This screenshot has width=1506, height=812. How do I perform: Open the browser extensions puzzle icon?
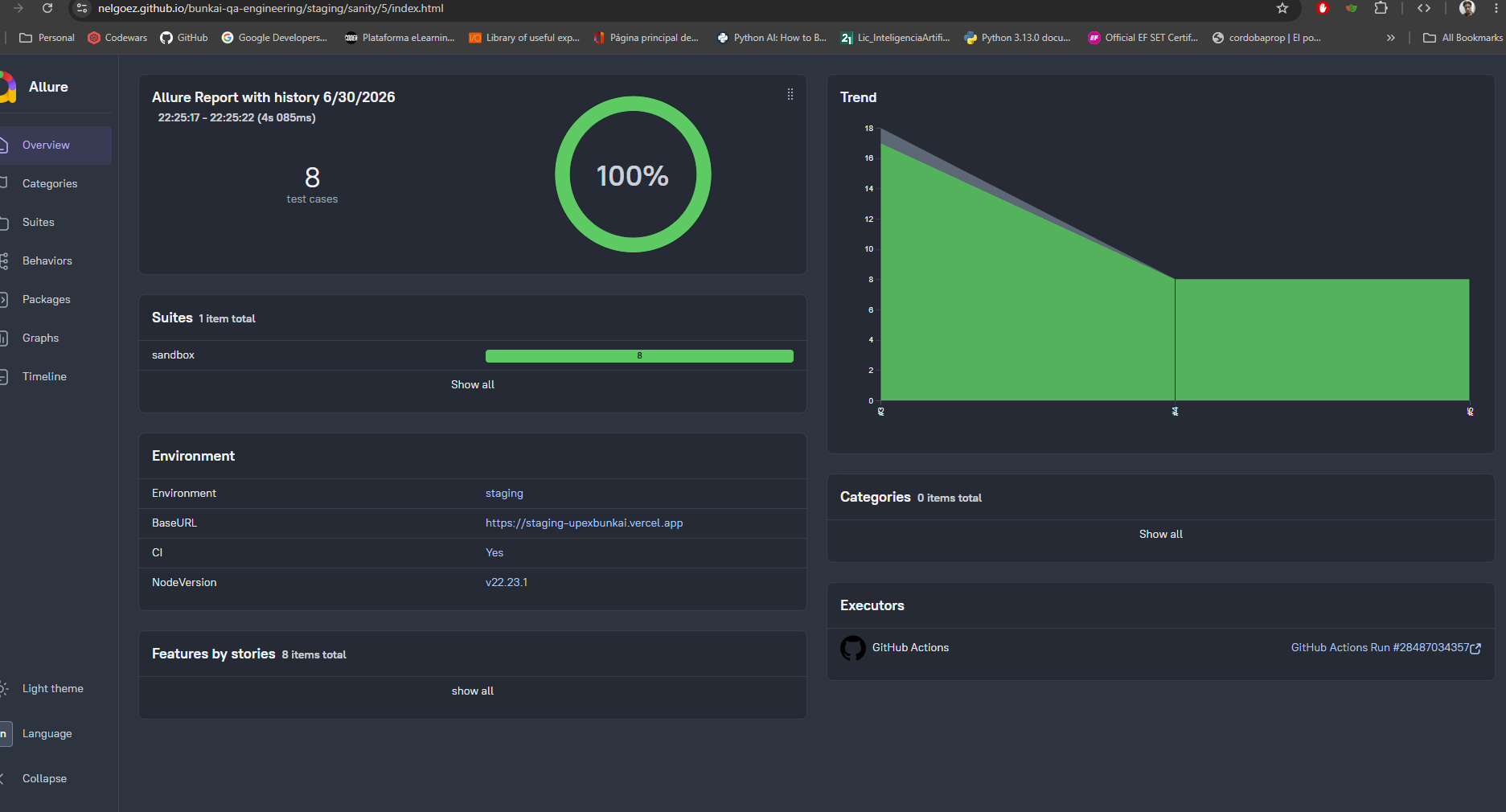click(1381, 8)
